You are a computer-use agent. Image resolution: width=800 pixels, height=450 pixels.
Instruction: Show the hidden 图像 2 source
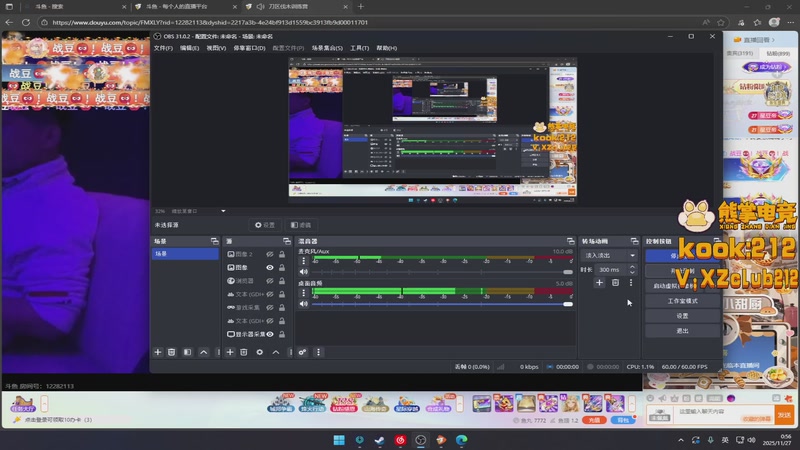pos(270,254)
